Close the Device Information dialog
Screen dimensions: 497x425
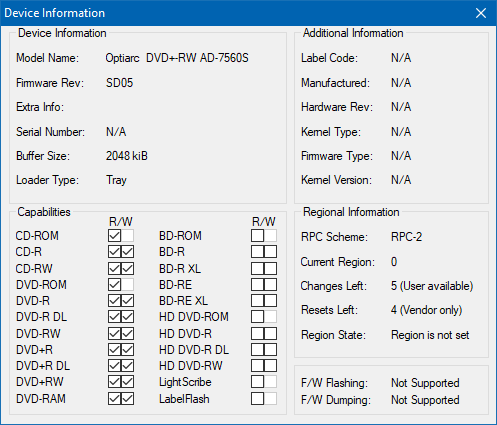click(x=481, y=13)
